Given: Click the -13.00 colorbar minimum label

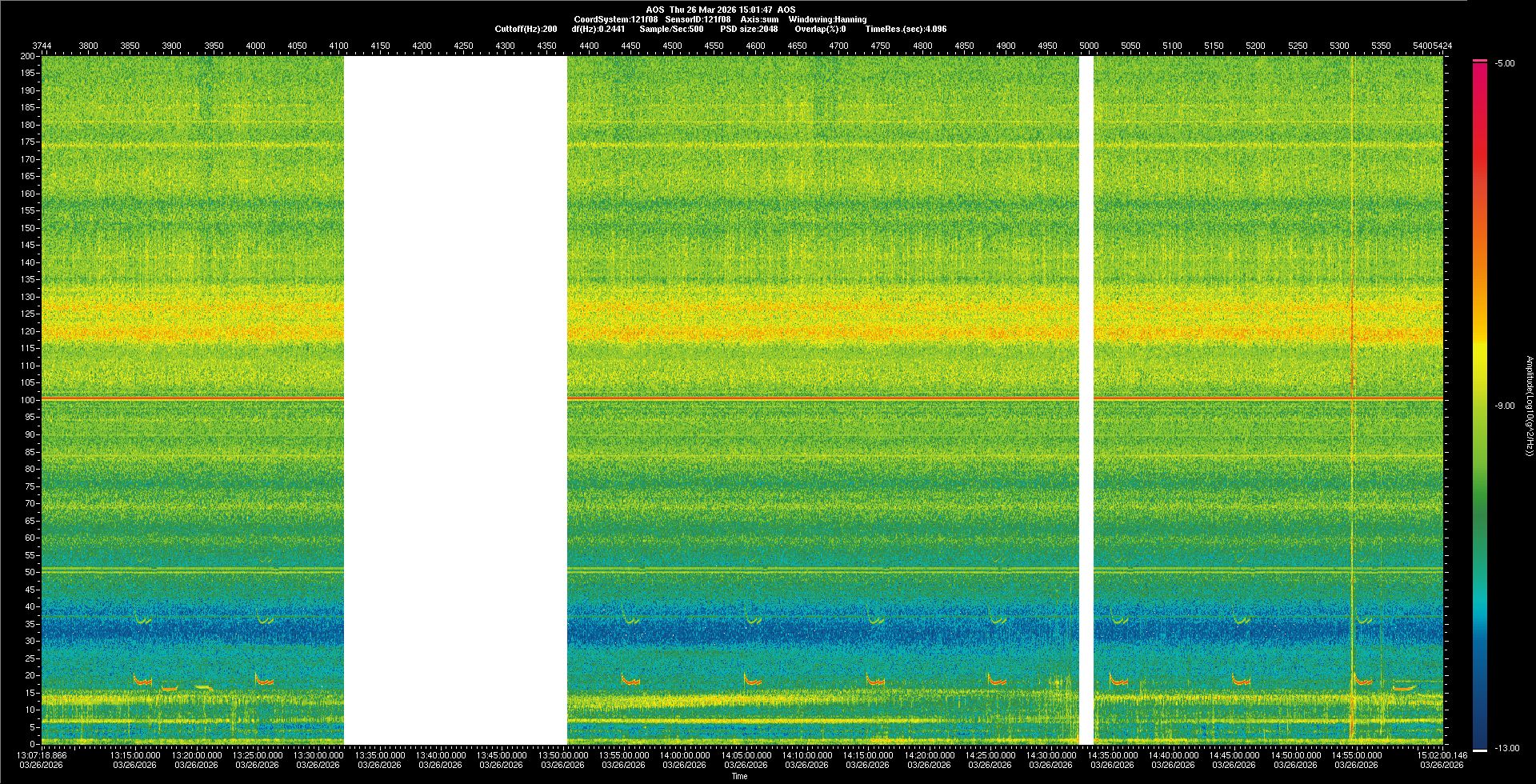Looking at the screenshot, I should coord(1506,749).
